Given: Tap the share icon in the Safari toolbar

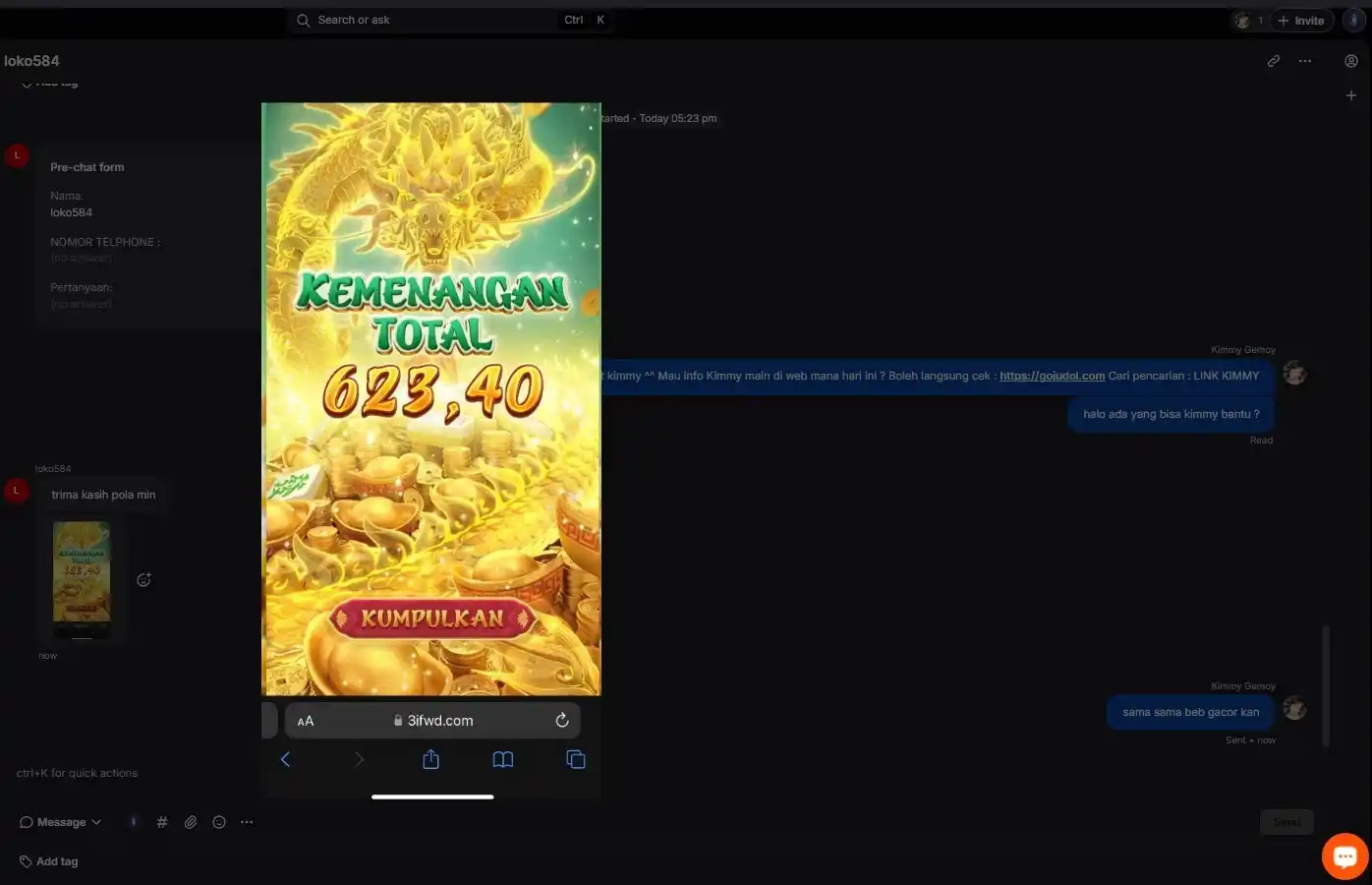Looking at the screenshot, I should click(430, 758).
